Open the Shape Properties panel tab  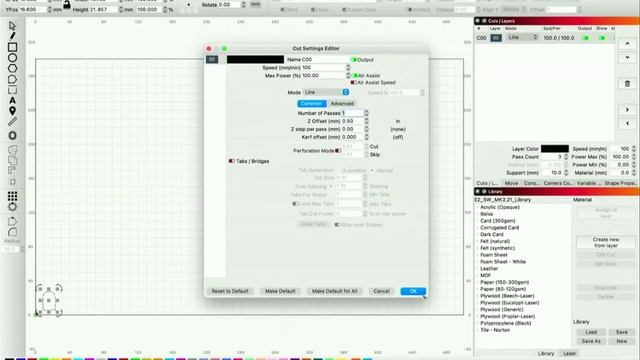(620, 183)
